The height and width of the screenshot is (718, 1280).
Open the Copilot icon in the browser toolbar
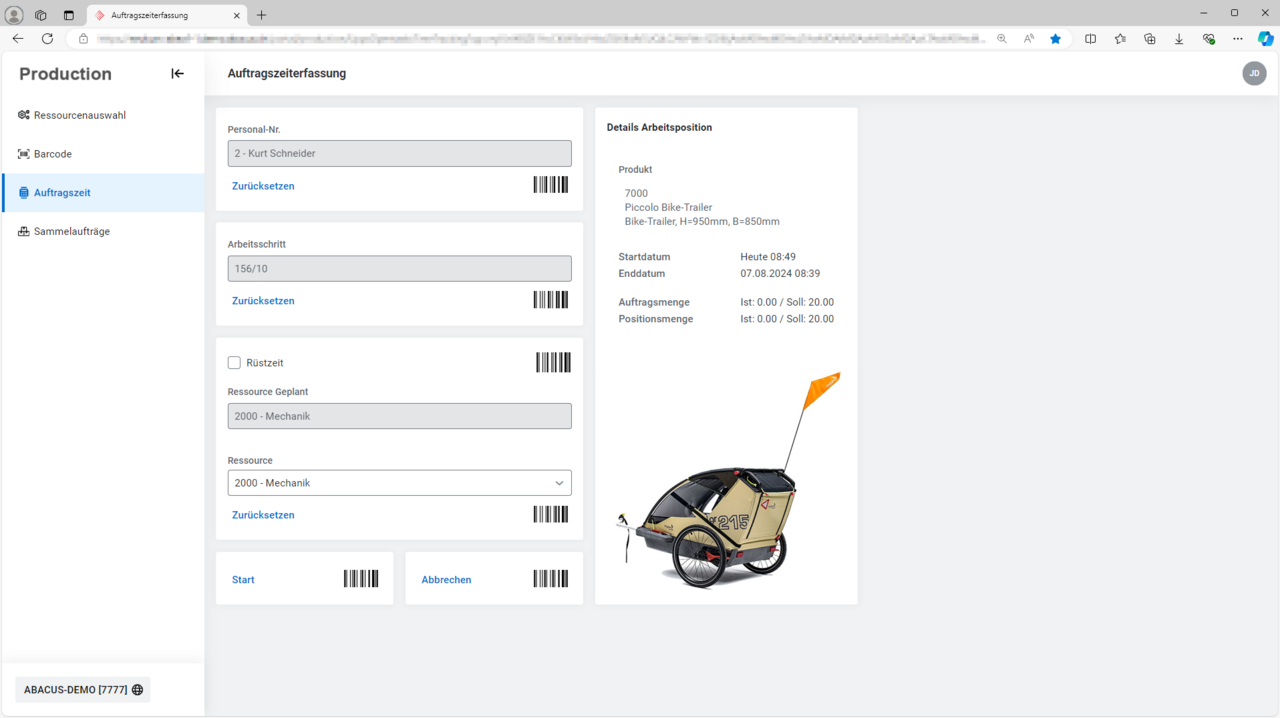tap(1266, 39)
